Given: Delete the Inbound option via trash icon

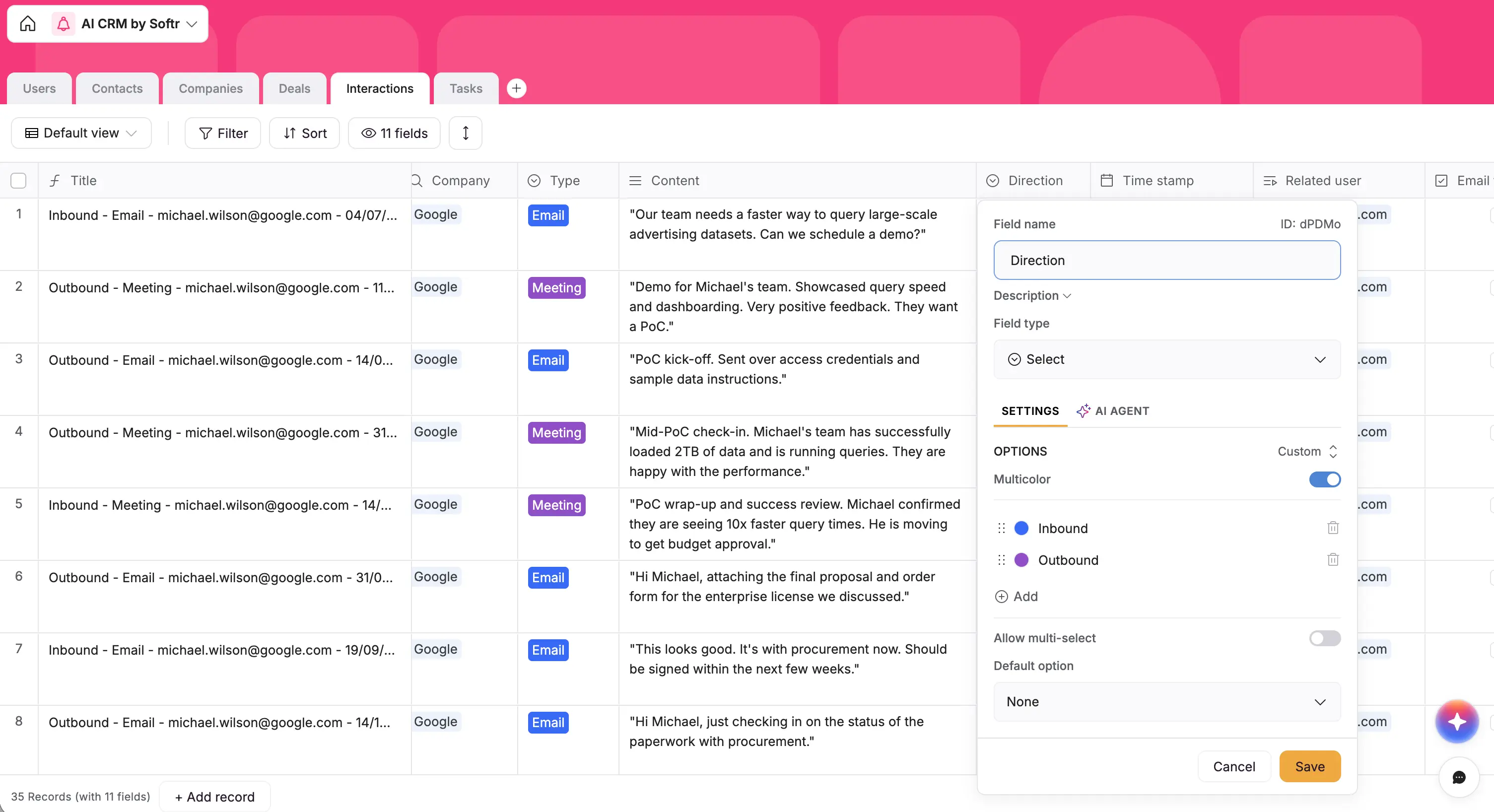Looking at the screenshot, I should pos(1332,528).
